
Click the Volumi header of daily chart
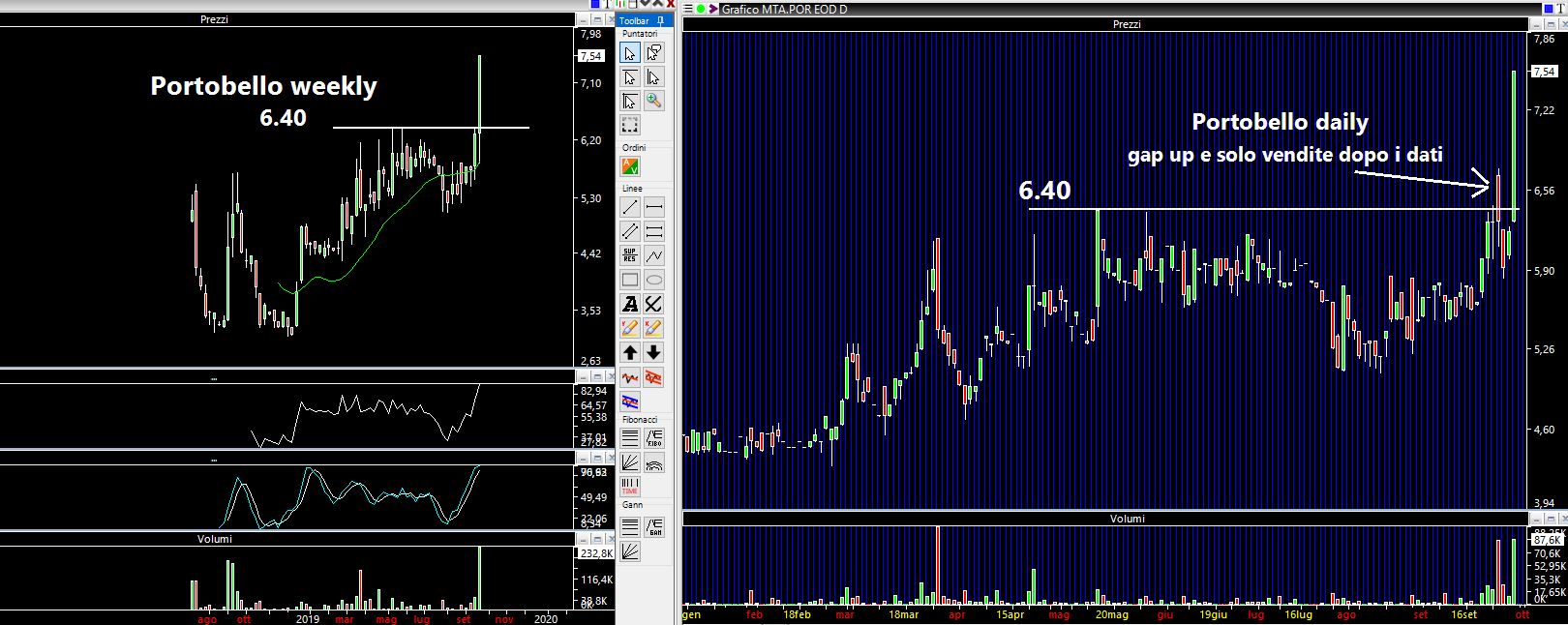coord(1127,519)
